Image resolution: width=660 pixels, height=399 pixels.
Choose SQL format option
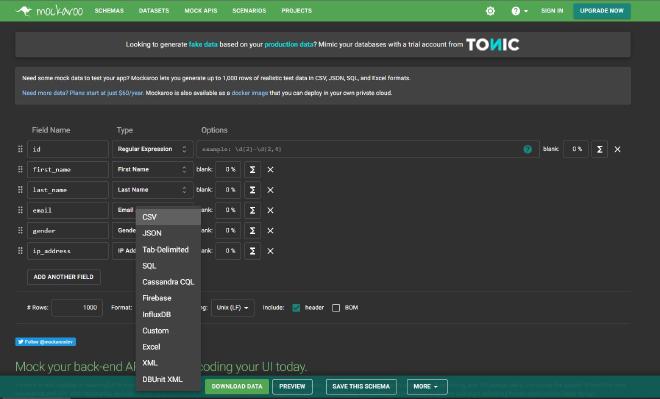click(x=168, y=266)
